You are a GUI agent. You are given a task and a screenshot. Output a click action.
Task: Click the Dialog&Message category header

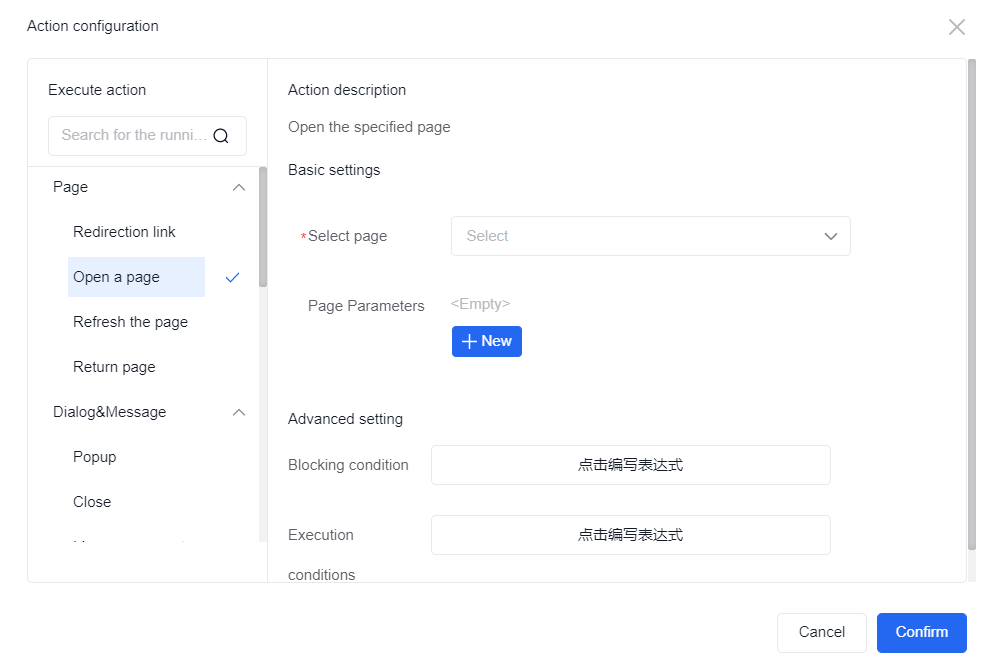tap(110, 412)
